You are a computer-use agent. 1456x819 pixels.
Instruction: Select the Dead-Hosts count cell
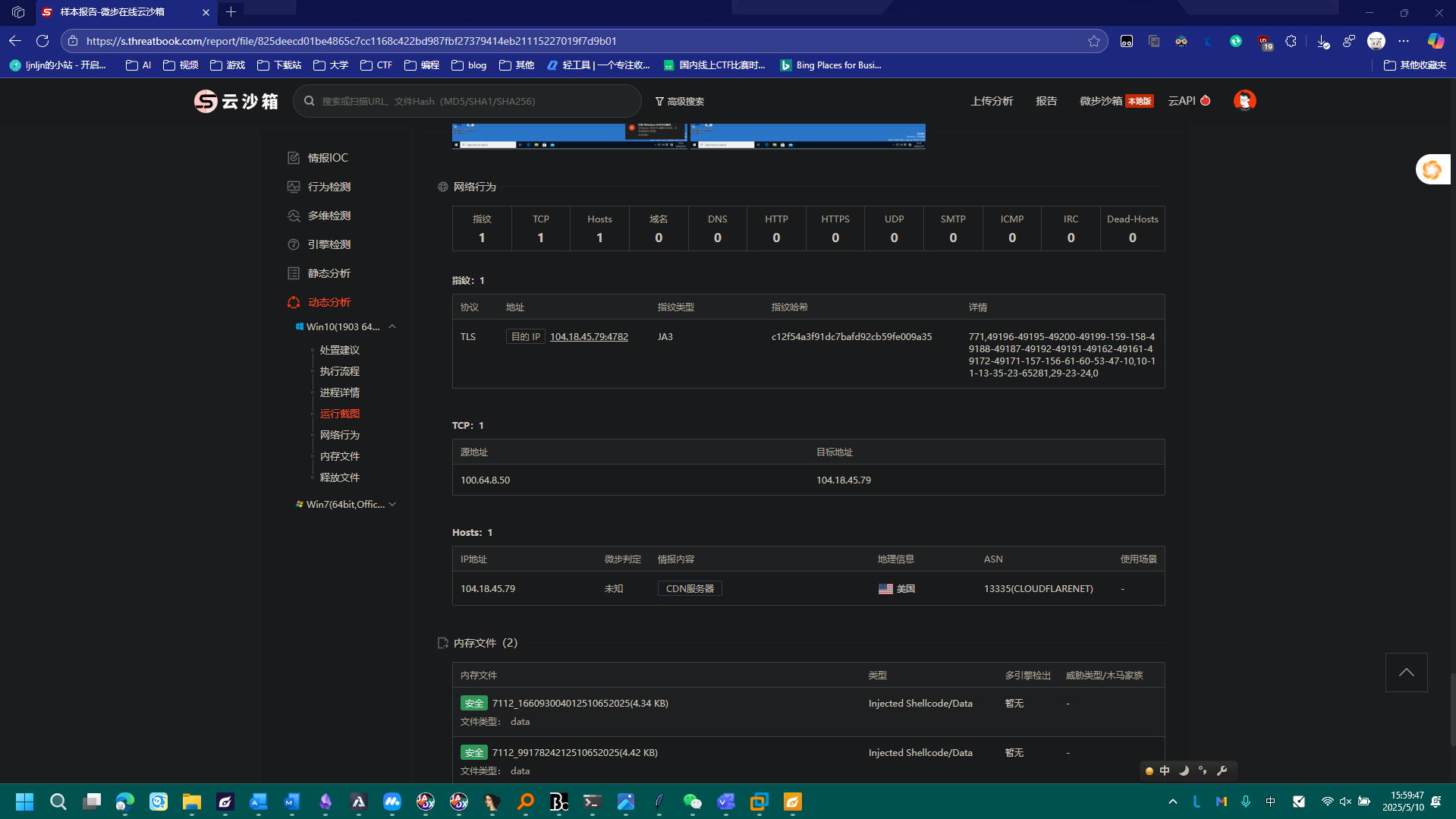point(1132,228)
